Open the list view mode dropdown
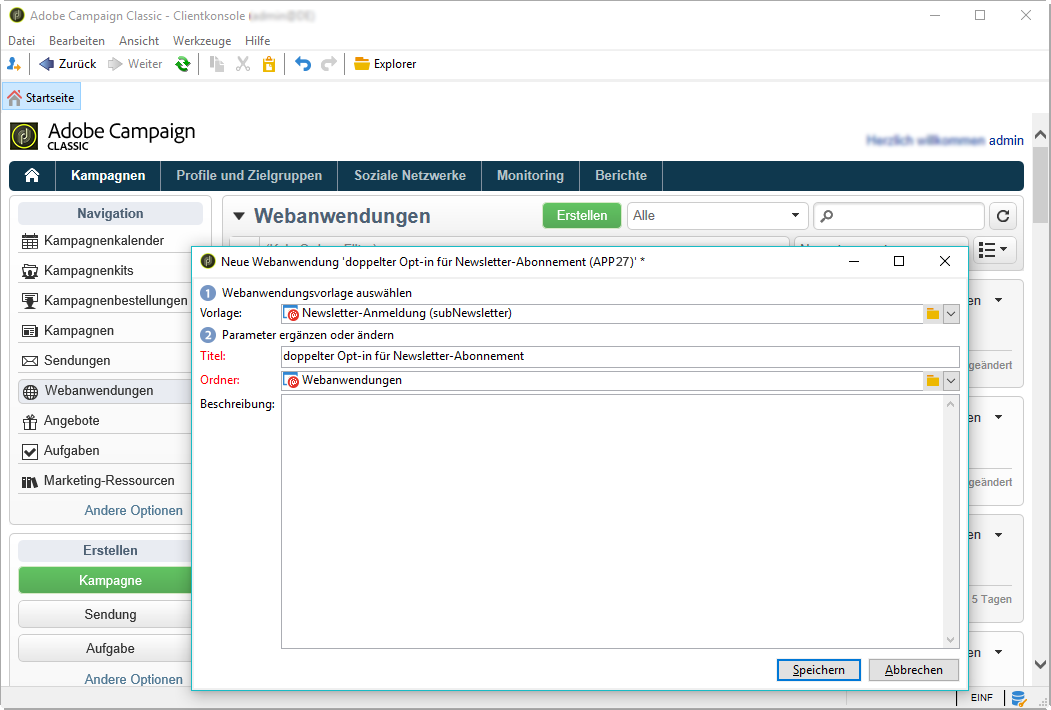The height and width of the screenshot is (710, 1051). point(994,250)
